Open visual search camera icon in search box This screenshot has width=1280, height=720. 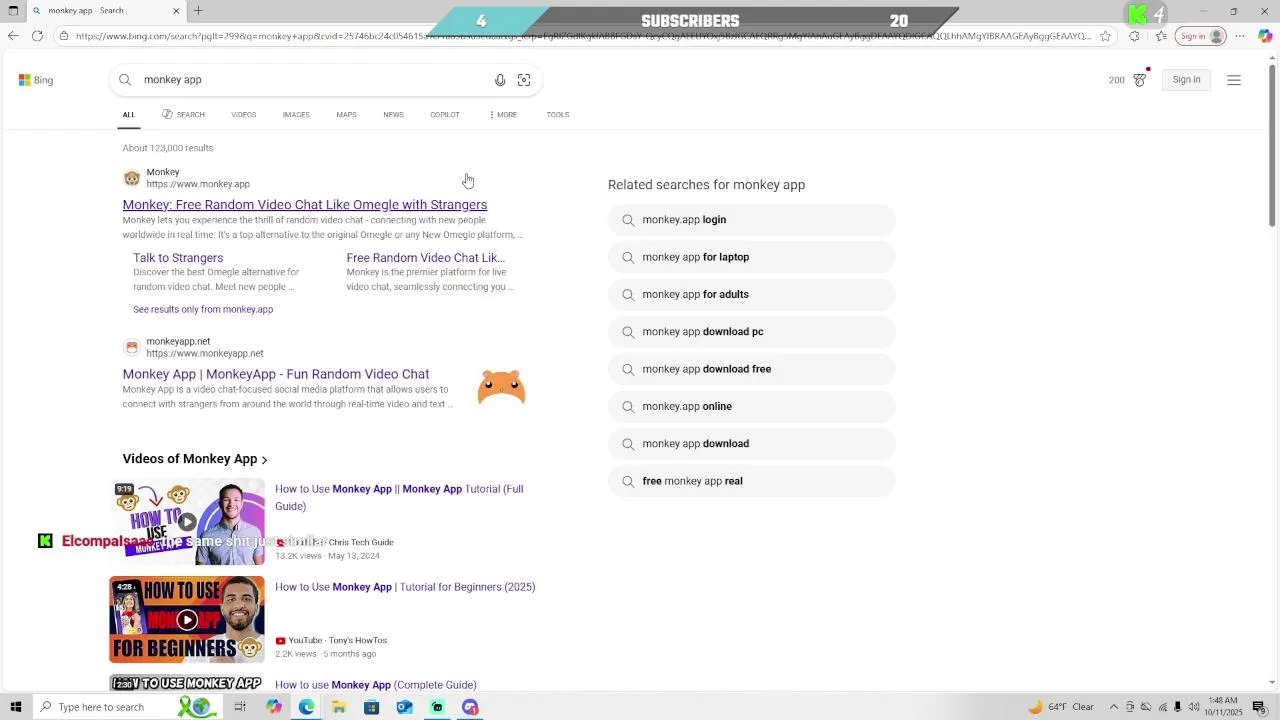click(x=524, y=80)
